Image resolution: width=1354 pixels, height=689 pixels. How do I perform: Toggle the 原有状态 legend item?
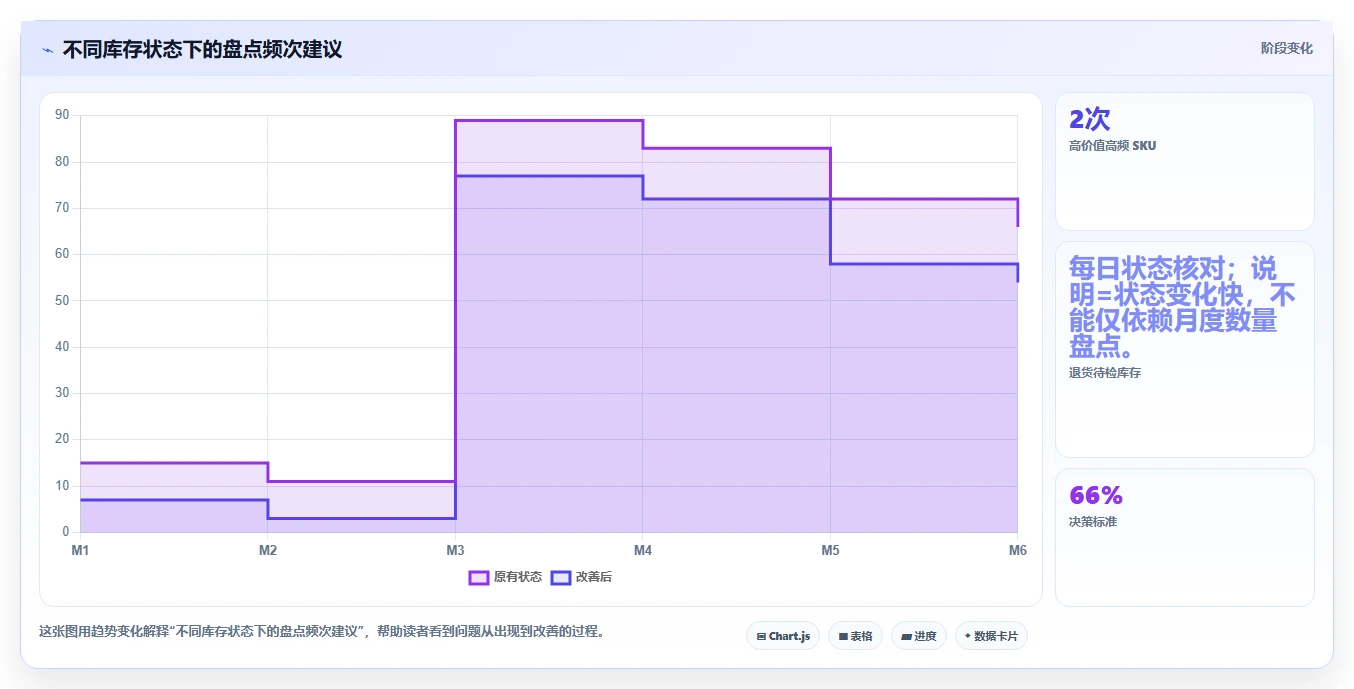(x=506, y=577)
